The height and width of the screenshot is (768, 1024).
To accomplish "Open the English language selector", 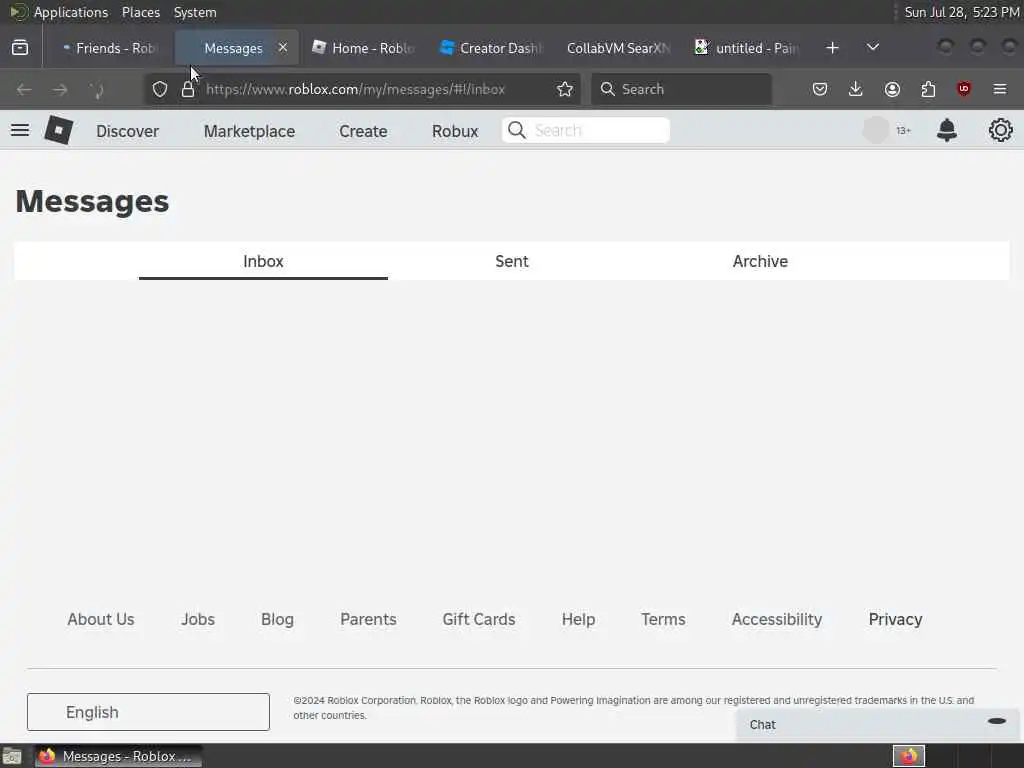I will tap(148, 712).
